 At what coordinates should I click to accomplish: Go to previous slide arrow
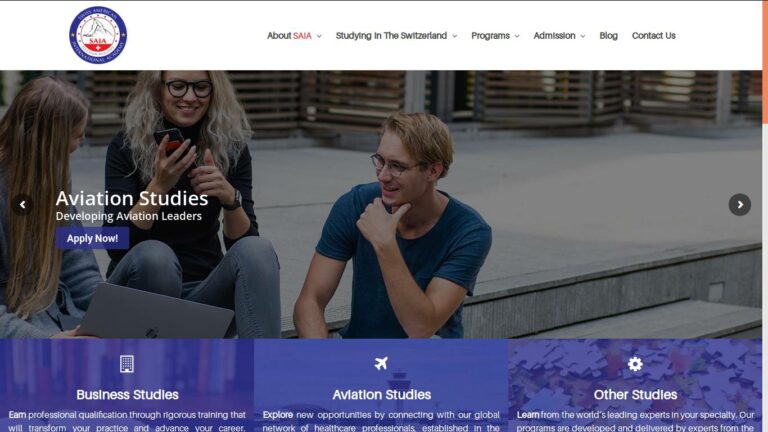pyautogui.click(x=23, y=205)
